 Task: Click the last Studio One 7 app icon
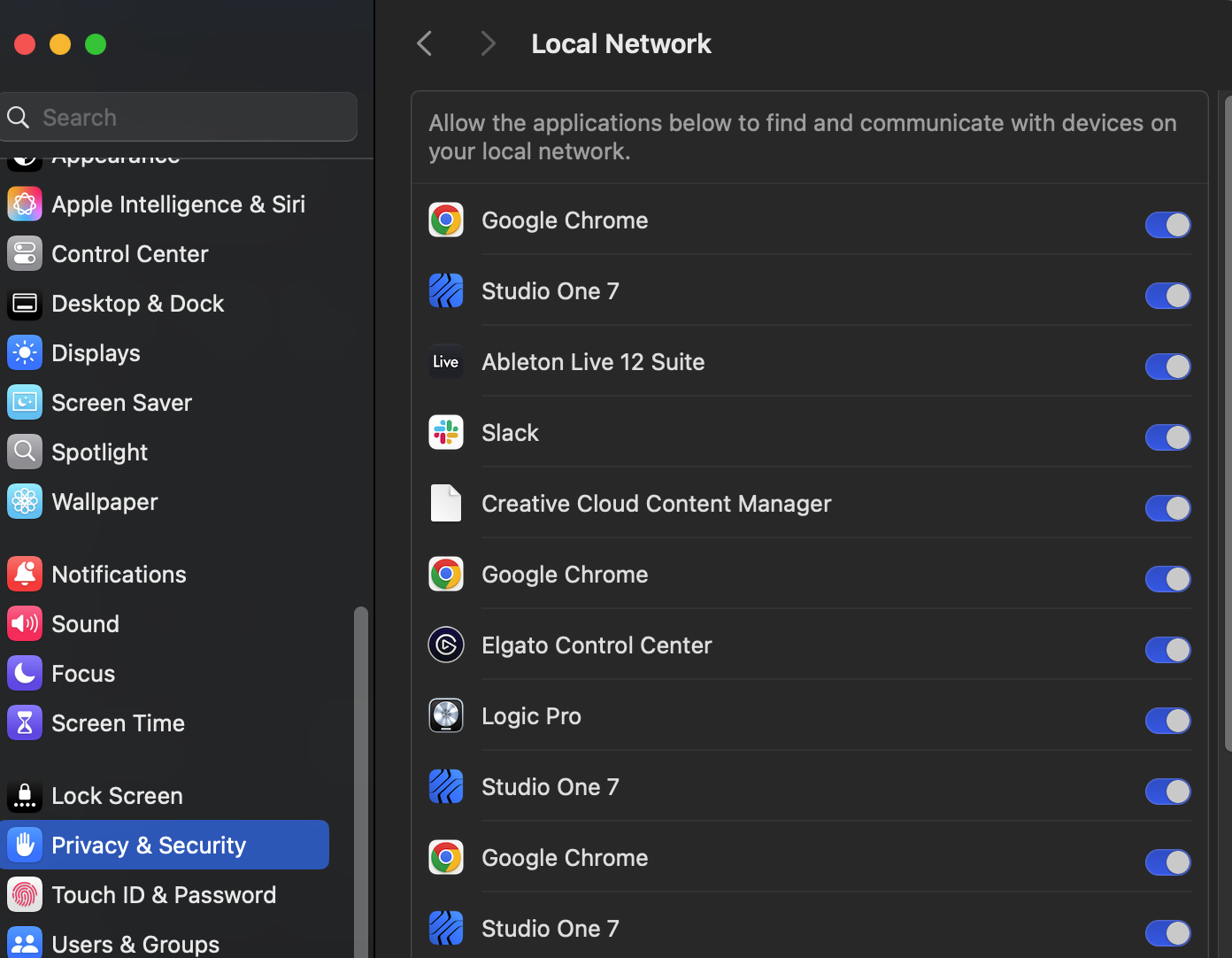coord(446,928)
